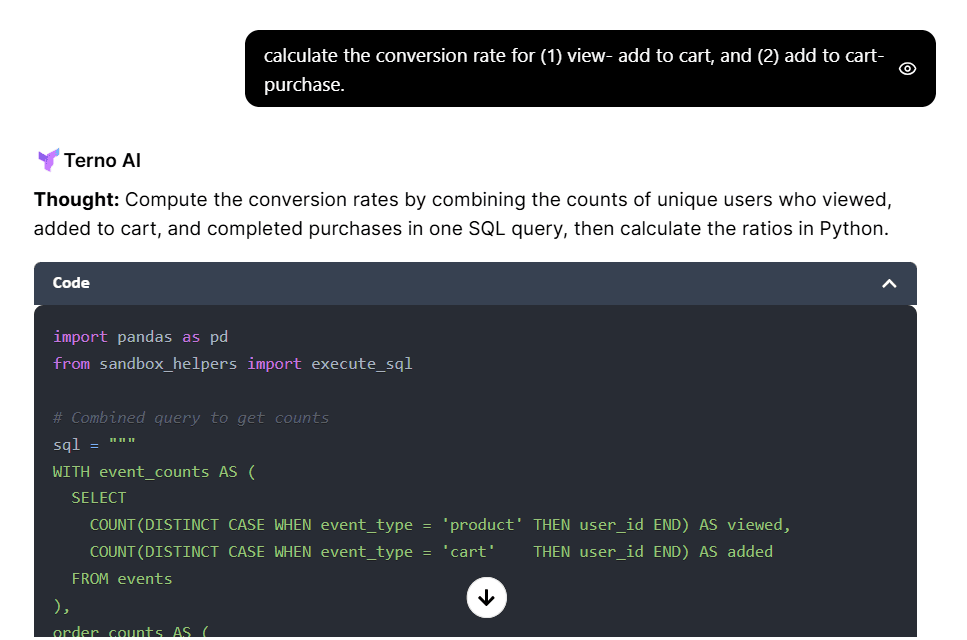
Task: Collapse the Code block with chevron
Action: coord(889,284)
